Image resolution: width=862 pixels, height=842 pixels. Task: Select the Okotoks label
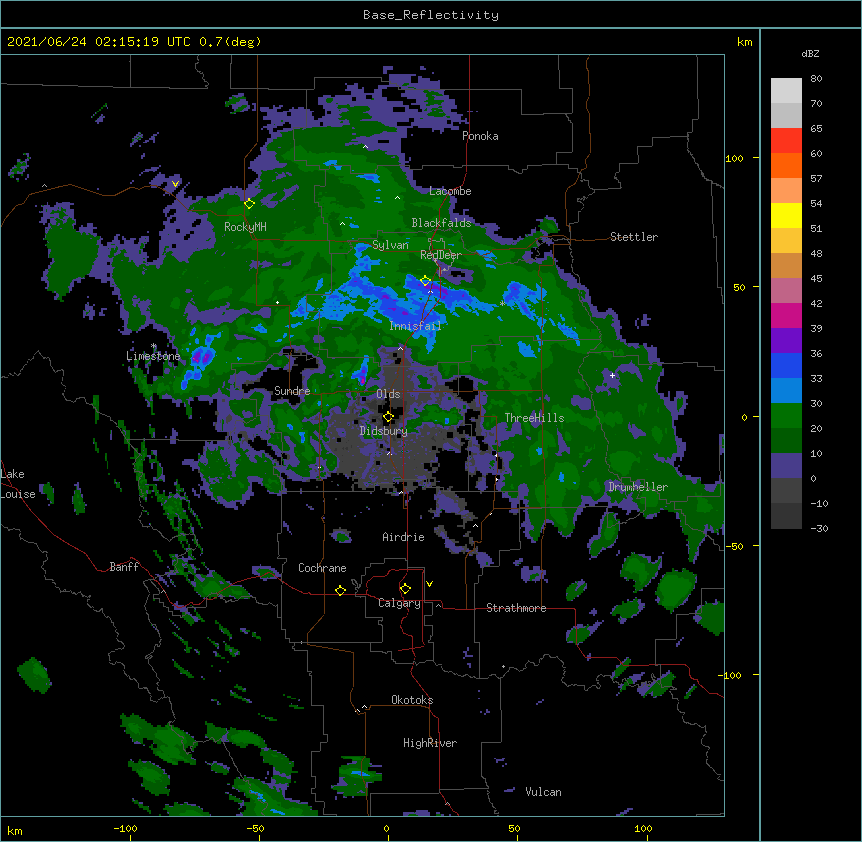[412, 700]
